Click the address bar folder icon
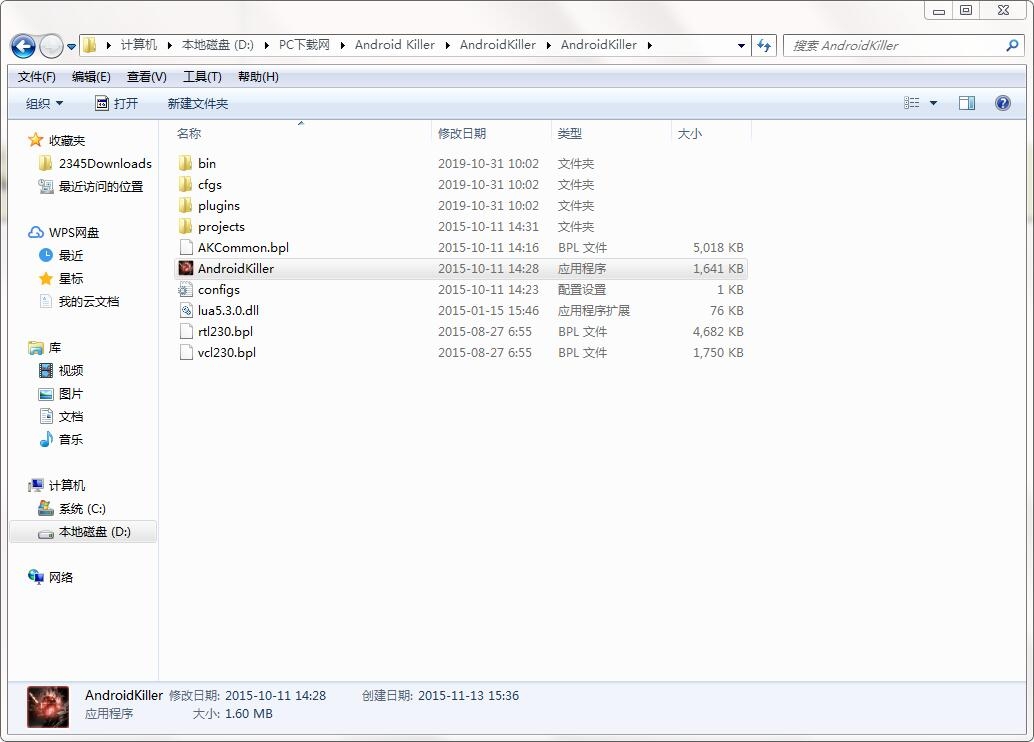This screenshot has height=742, width=1034. point(90,45)
